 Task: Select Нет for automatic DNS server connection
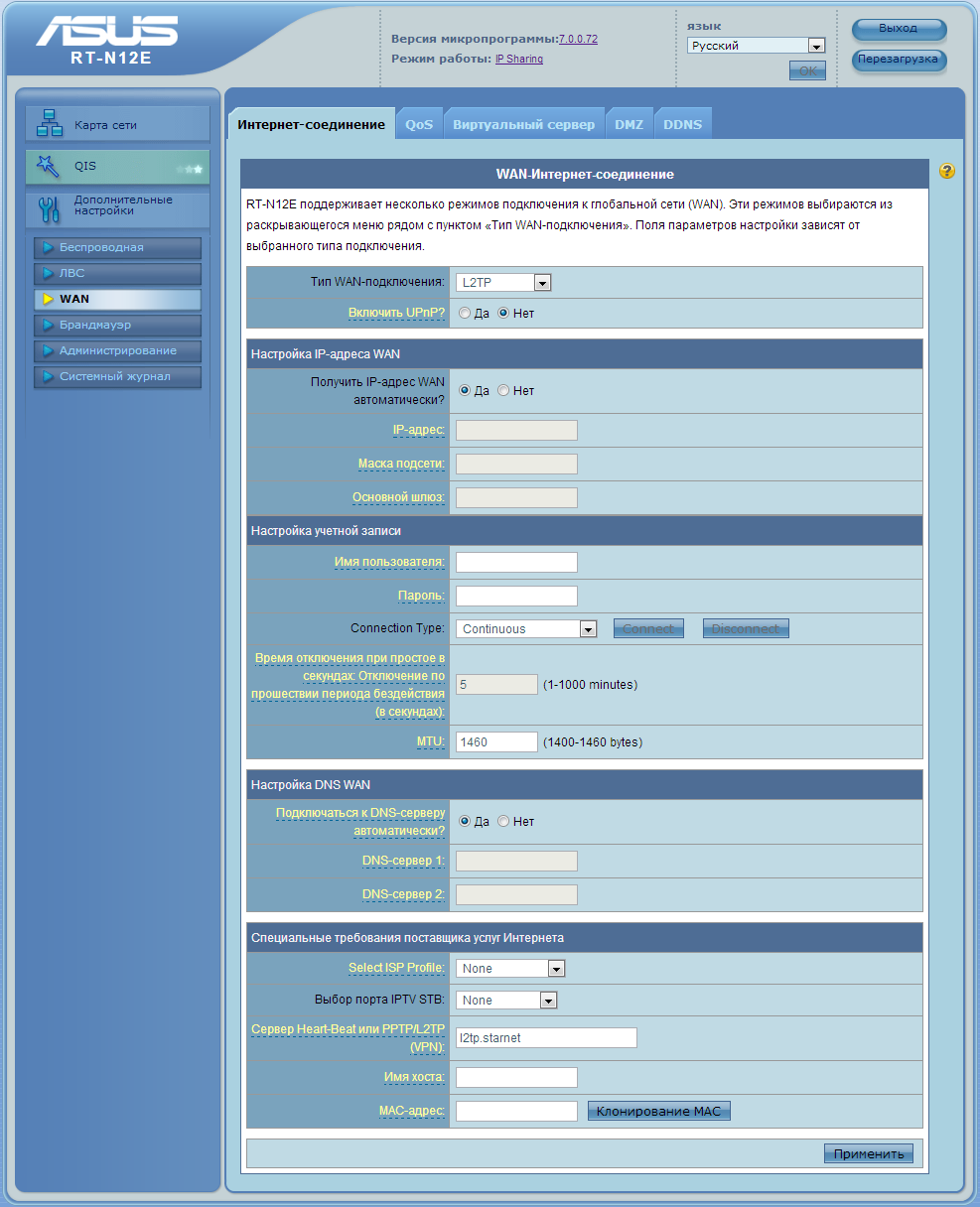point(503,822)
